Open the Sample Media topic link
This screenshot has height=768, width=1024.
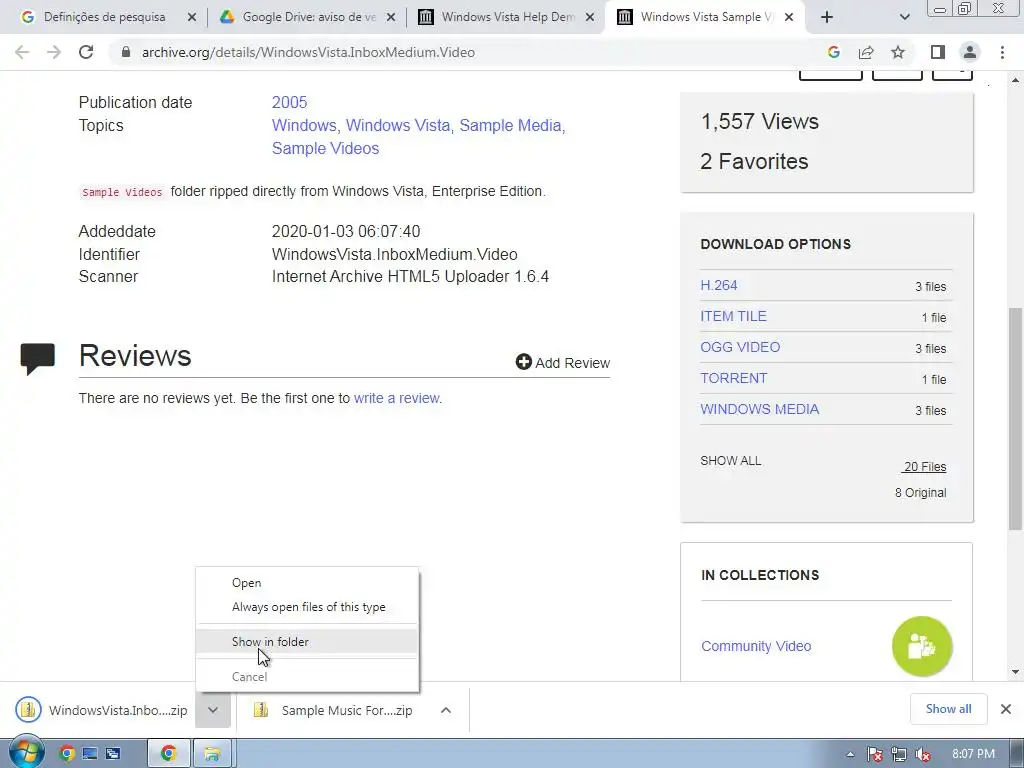coord(510,125)
